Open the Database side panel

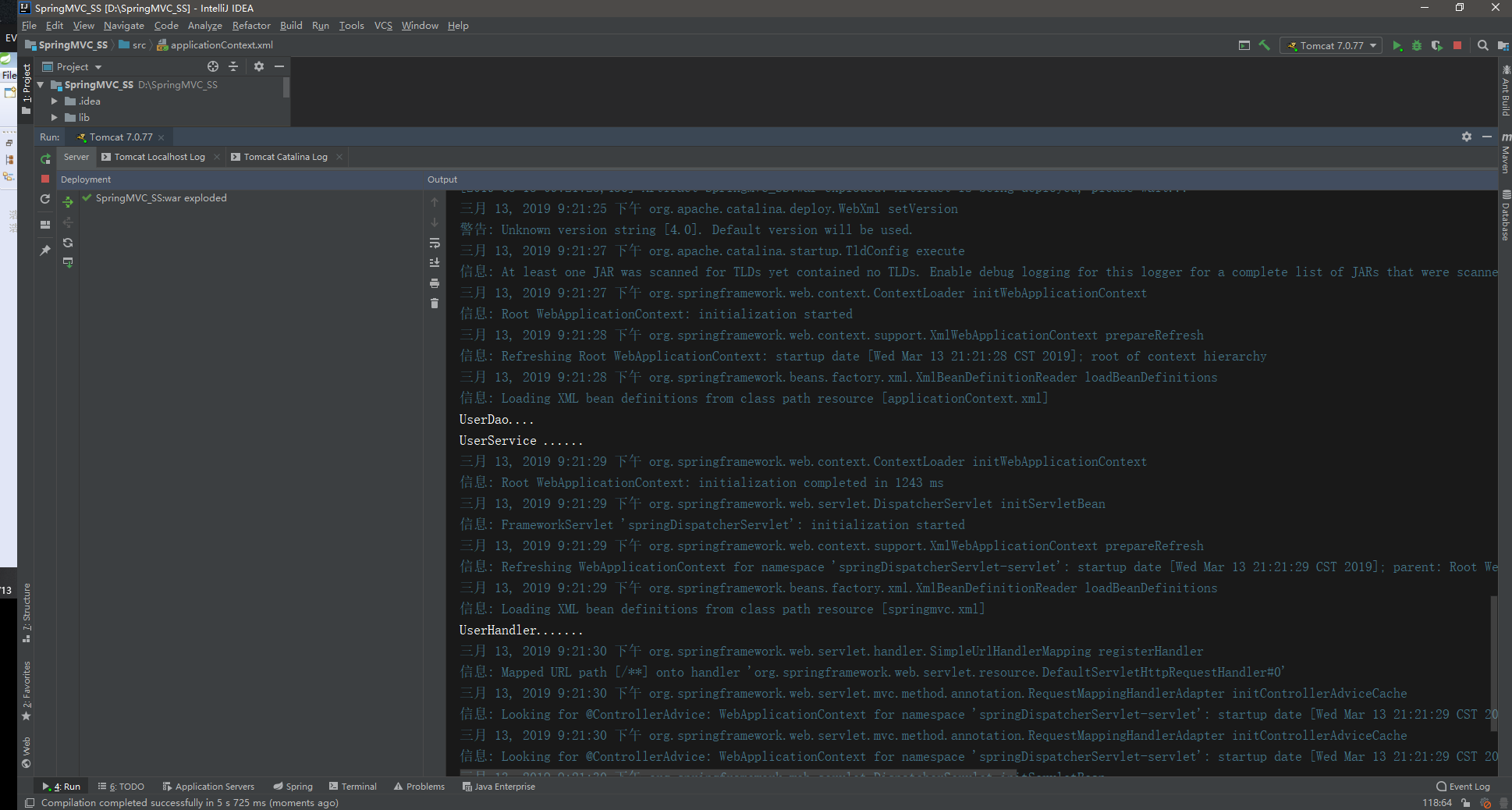[x=1506, y=215]
